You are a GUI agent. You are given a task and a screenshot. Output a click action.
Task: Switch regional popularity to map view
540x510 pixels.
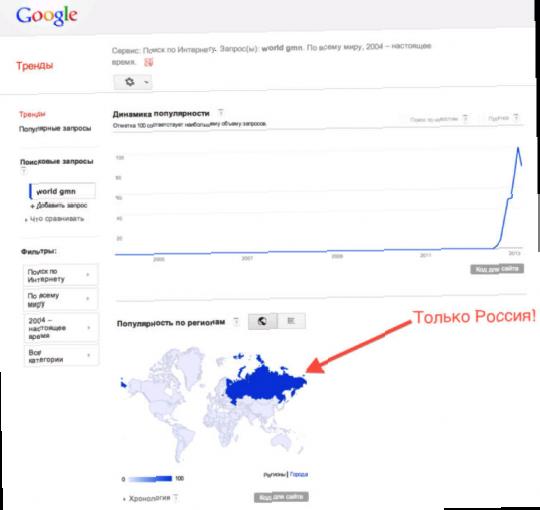coord(262,321)
